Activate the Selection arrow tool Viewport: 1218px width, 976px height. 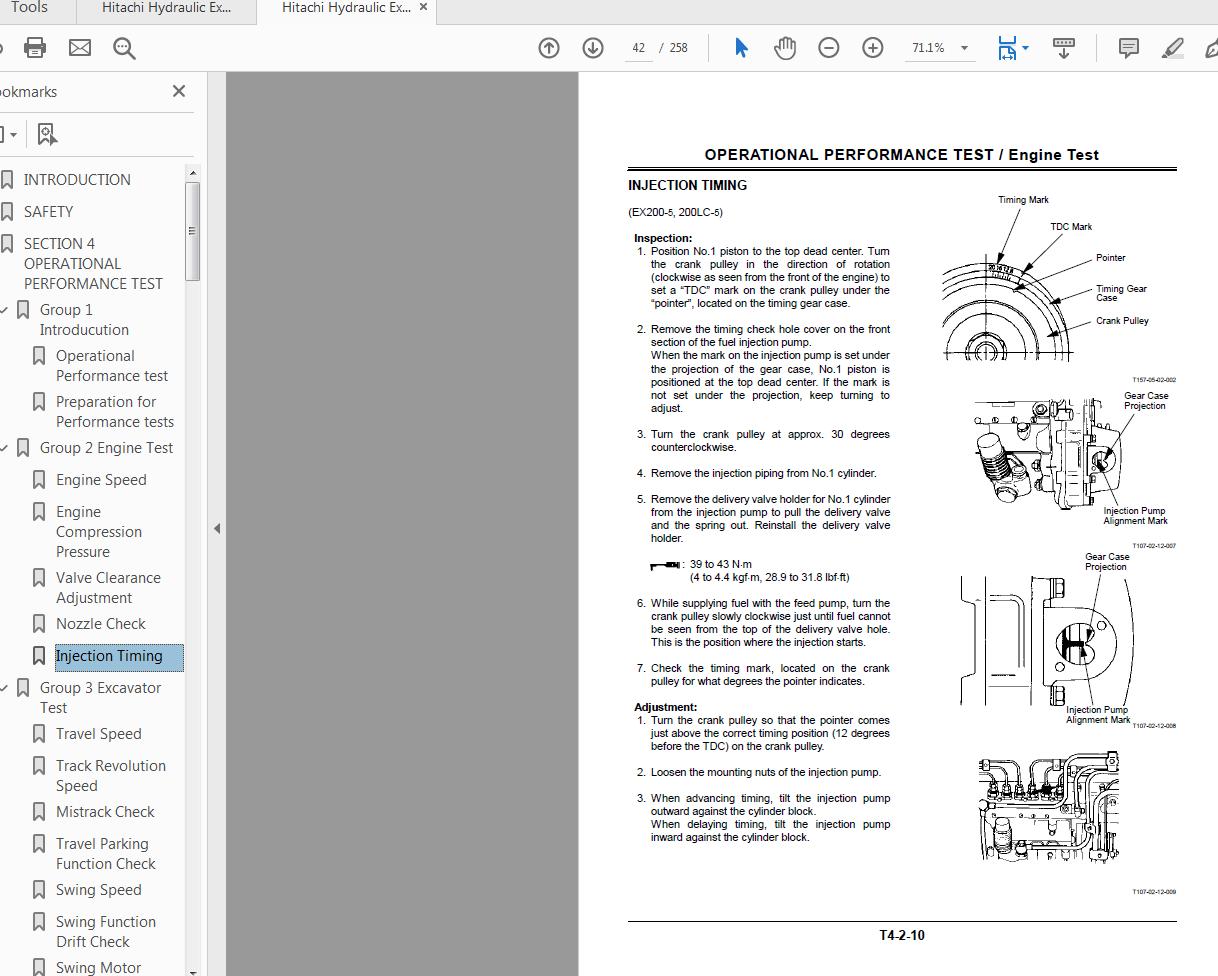point(741,47)
